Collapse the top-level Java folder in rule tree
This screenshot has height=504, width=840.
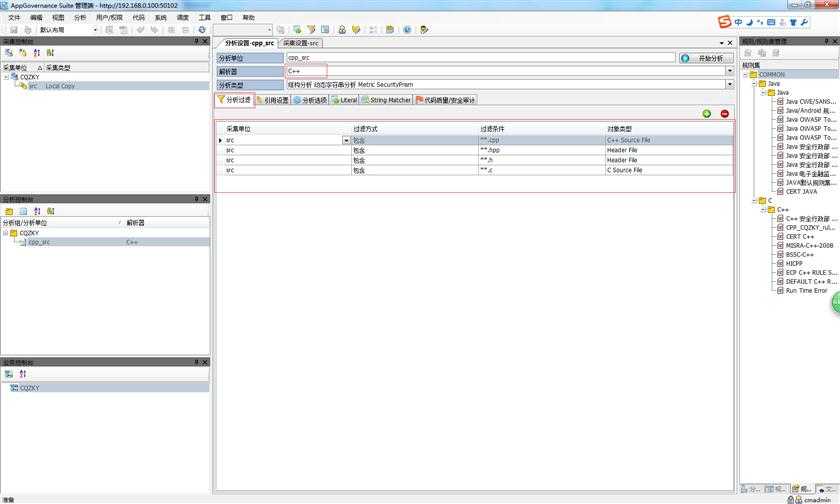[x=754, y=84]
